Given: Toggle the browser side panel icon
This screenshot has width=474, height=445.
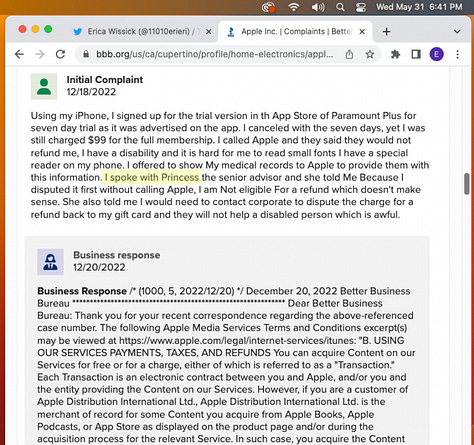Looking at the screenshot, I should click(416, 54).
